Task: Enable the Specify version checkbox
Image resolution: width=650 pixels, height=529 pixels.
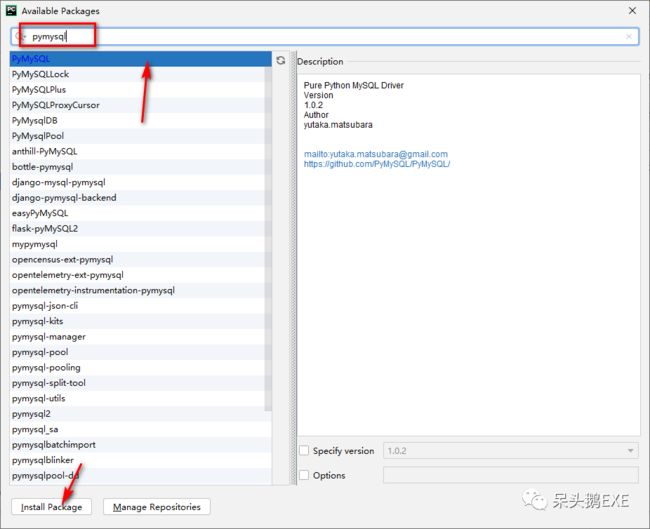Action: click(304, 450)
